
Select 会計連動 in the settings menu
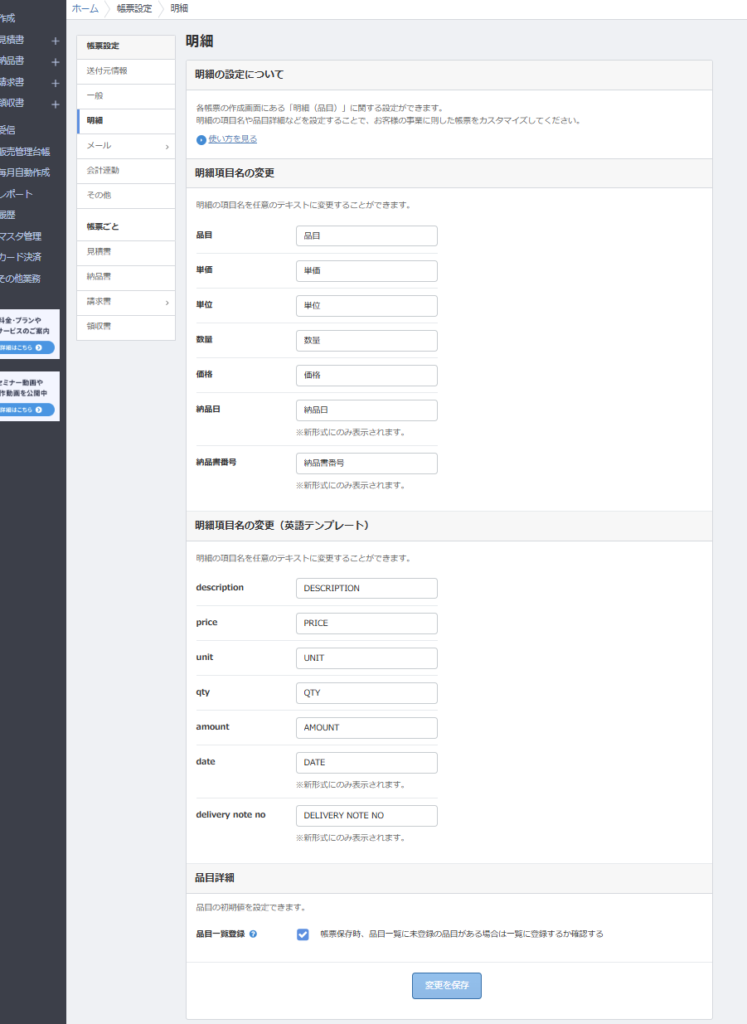click(103, 171)
